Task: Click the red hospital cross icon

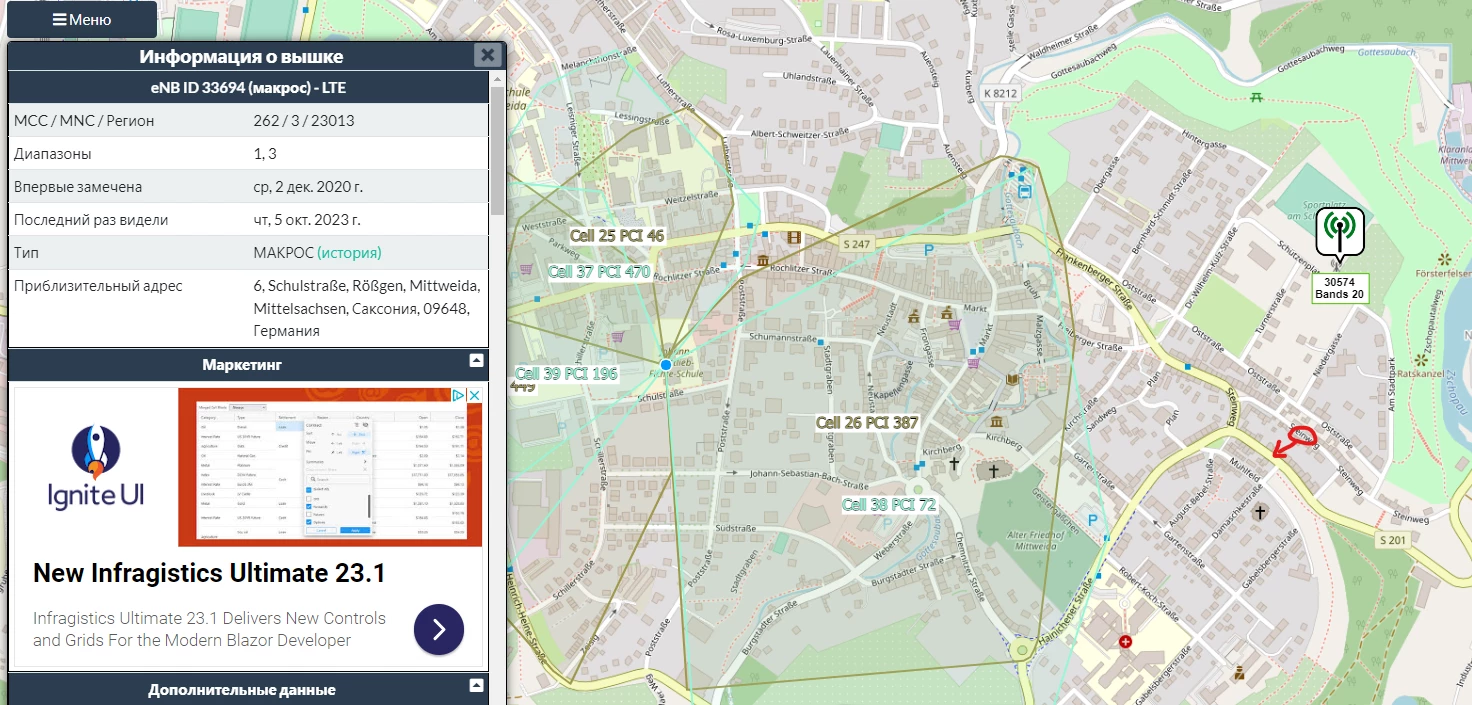Action: point(1126,641)
